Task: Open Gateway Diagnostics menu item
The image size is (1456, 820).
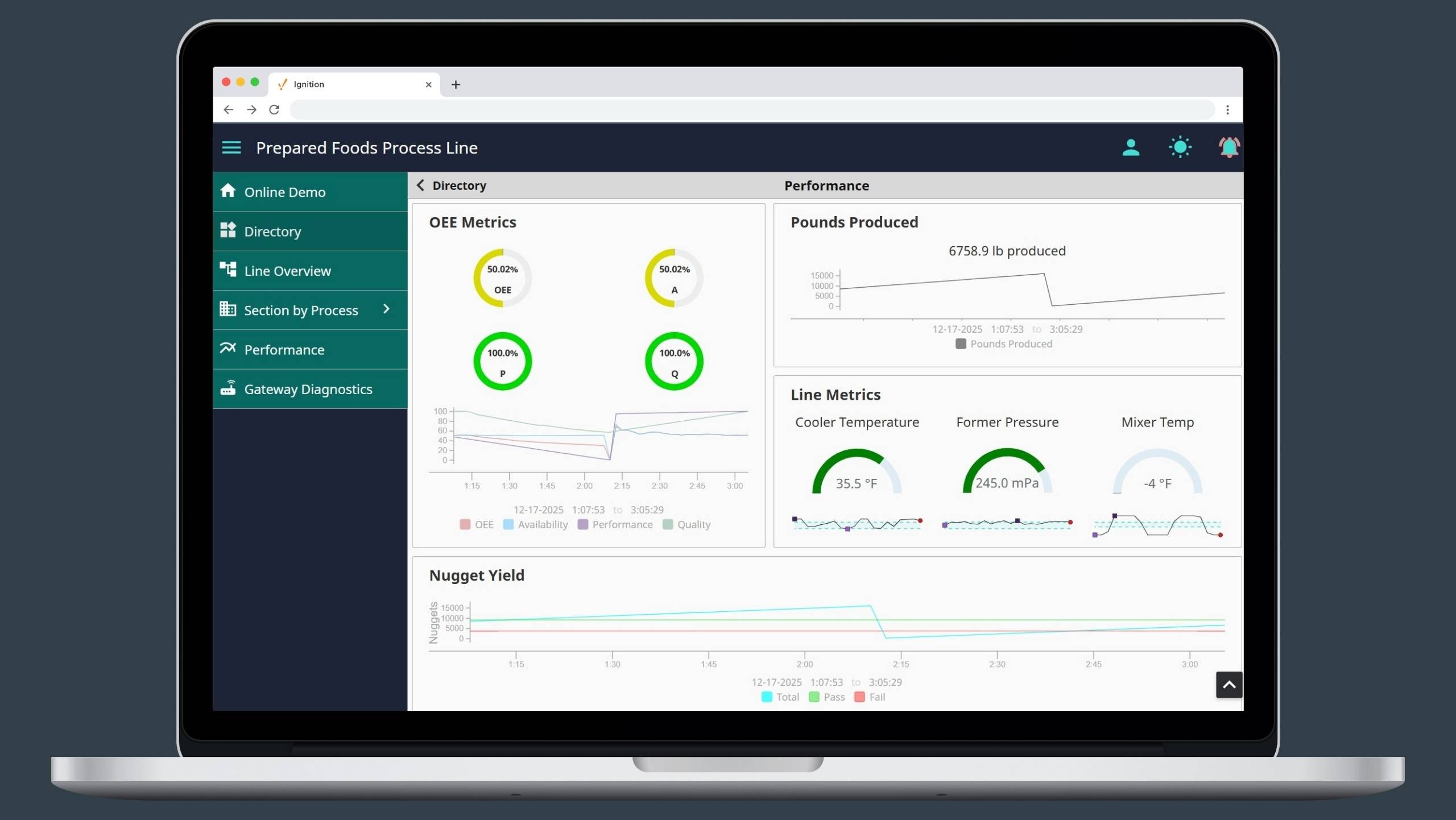Action: (308, 389)
